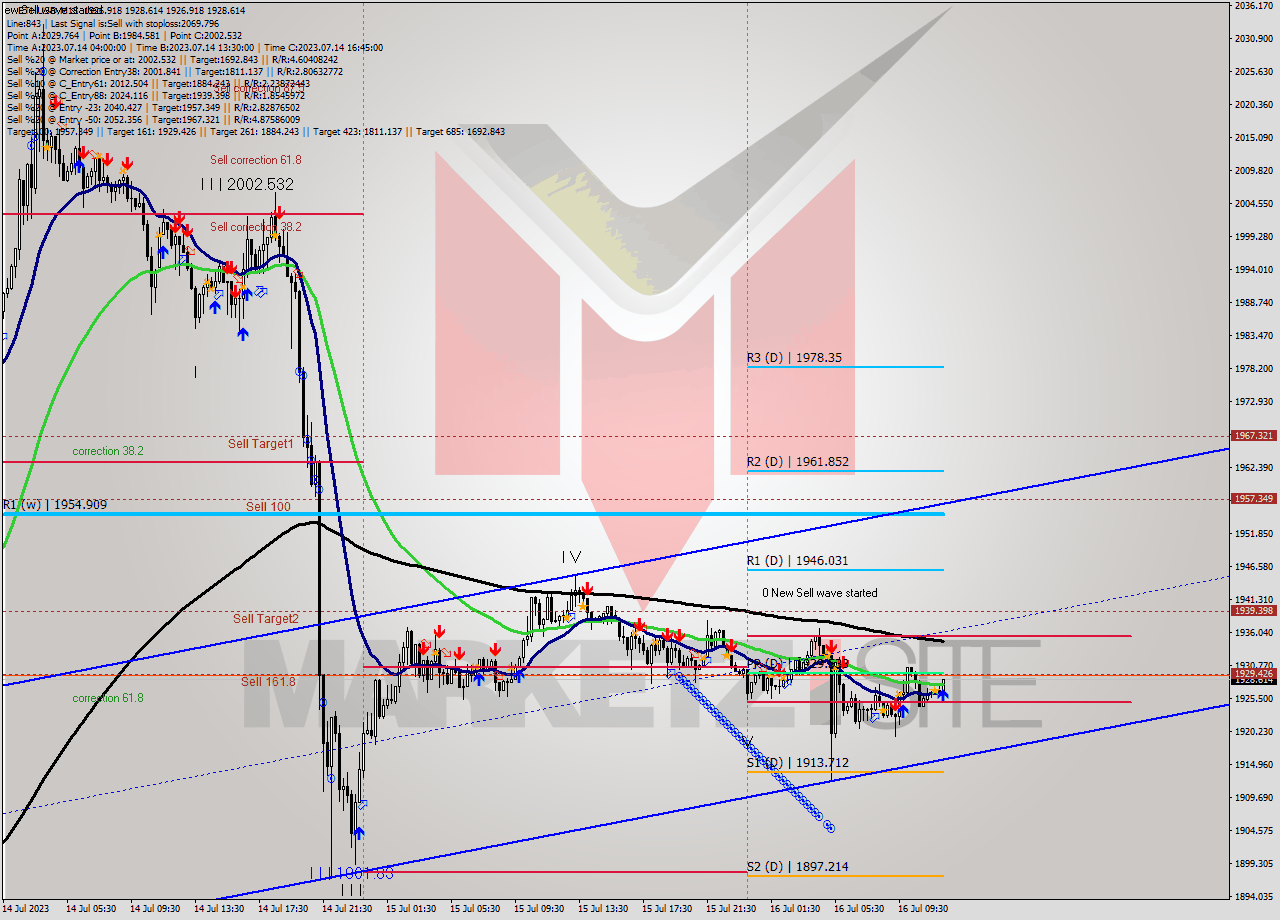Click the '14 Jul 13:30' time label
Viewport: 1280px width, 920px height.
coord(219,909)
